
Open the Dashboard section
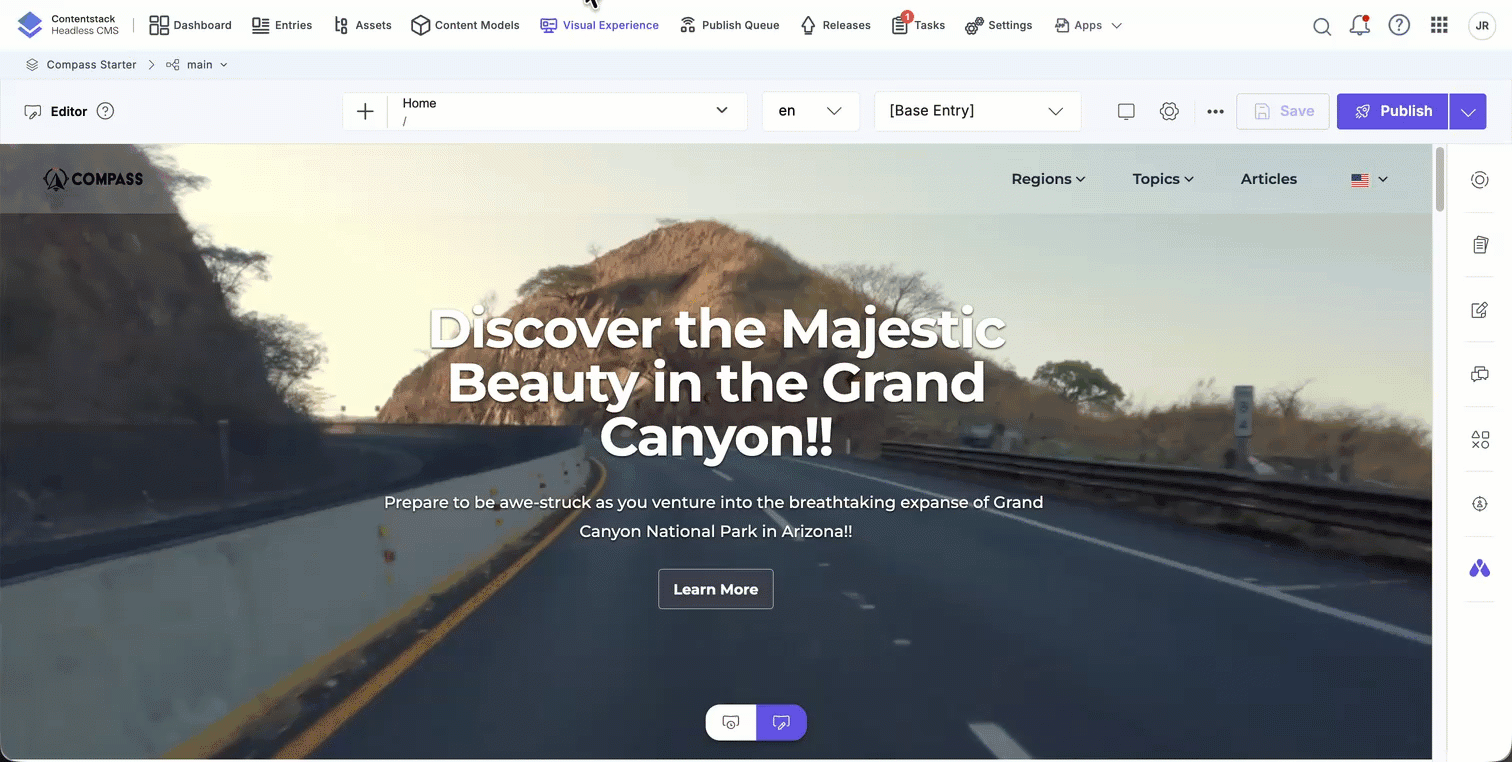coord(190,25)
